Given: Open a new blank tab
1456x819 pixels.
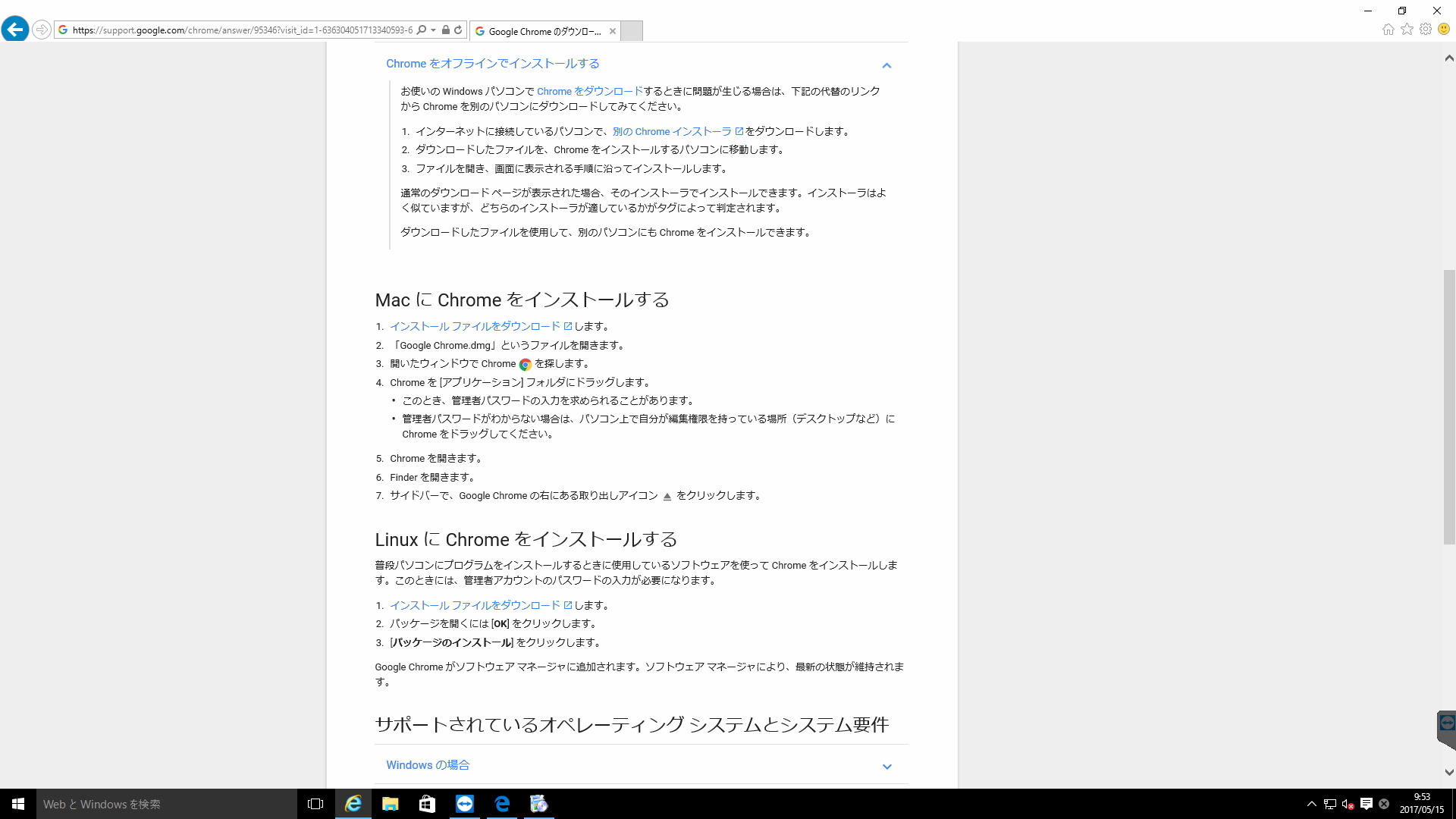Looking at the screenshot, I should pos(632,31).
